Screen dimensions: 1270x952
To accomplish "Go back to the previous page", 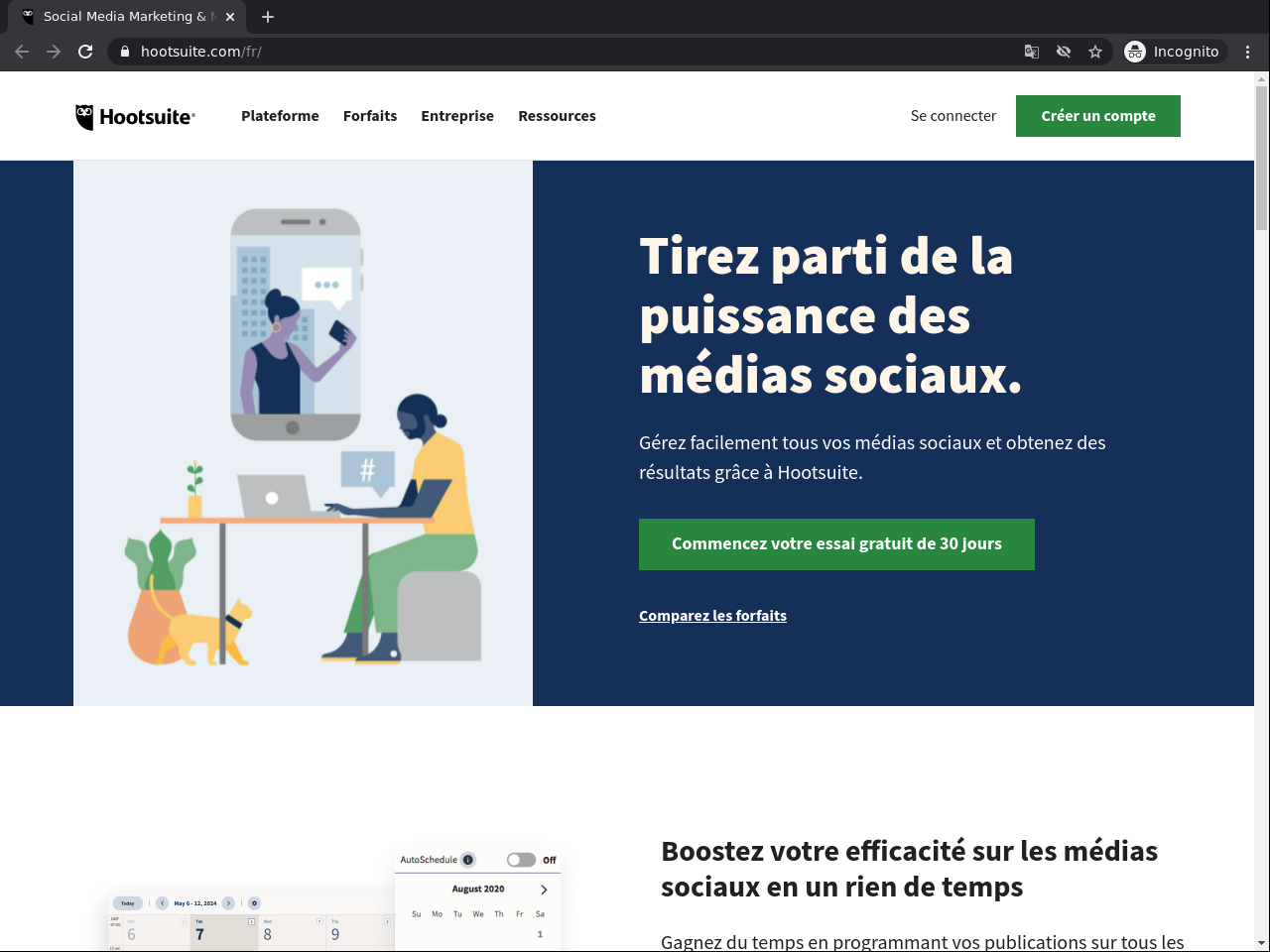I will coord(22,52).
